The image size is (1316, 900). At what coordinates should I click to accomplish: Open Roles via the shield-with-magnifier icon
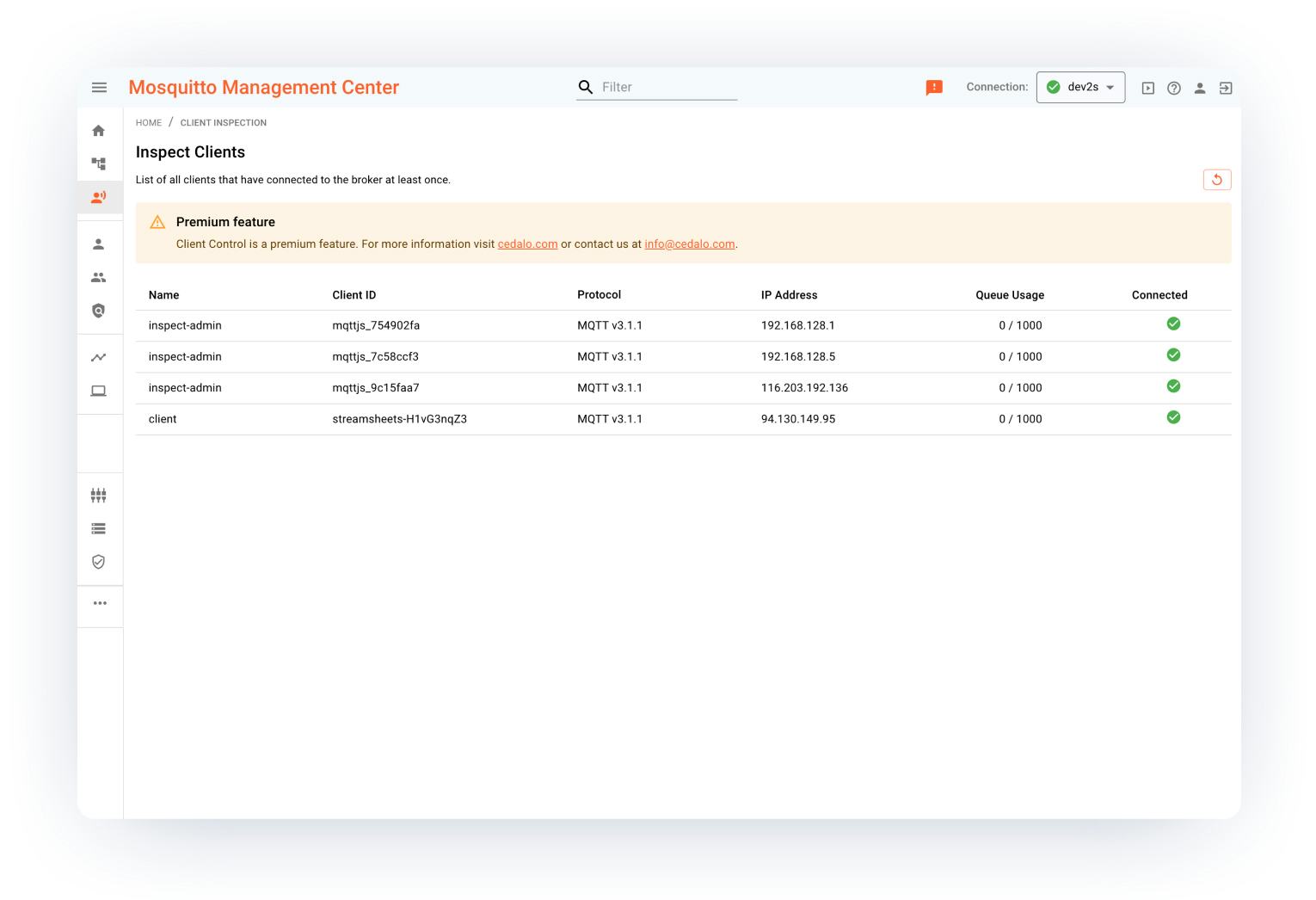99,311
